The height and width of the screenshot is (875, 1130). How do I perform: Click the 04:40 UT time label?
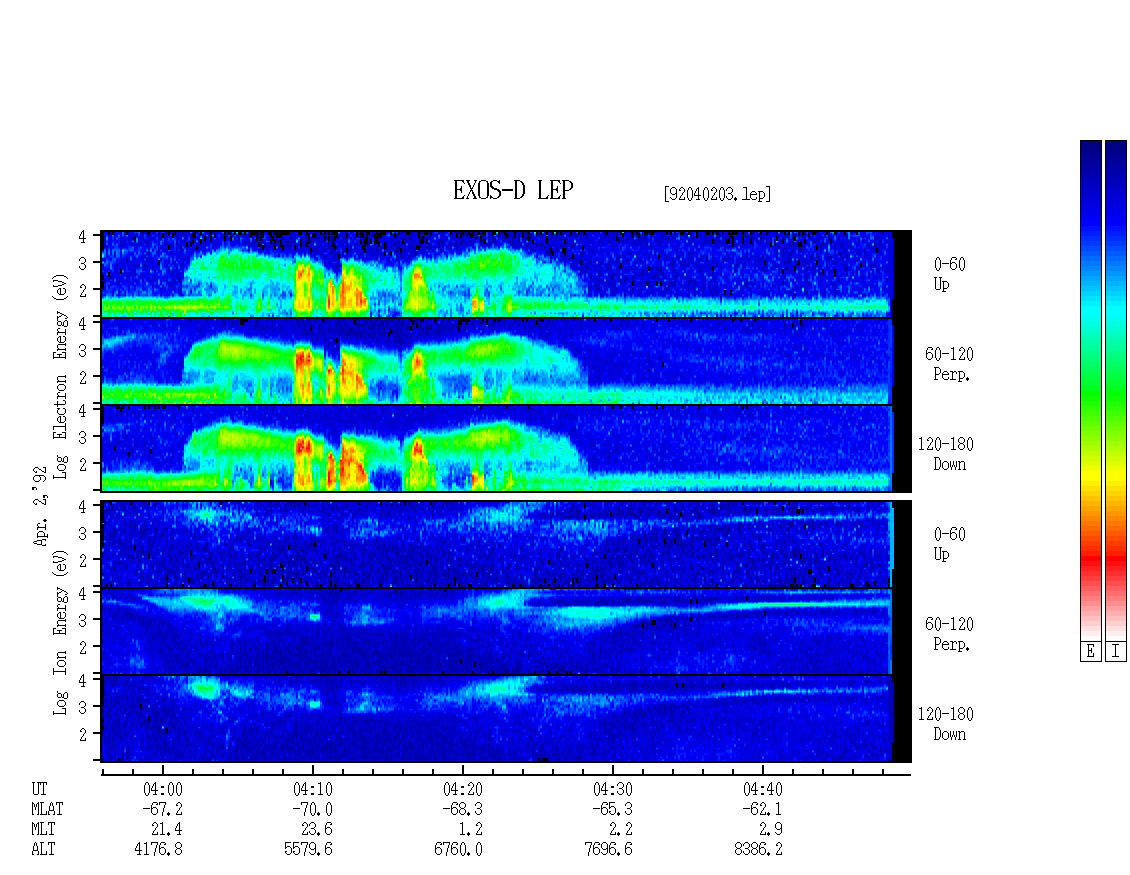coord(762,789)
